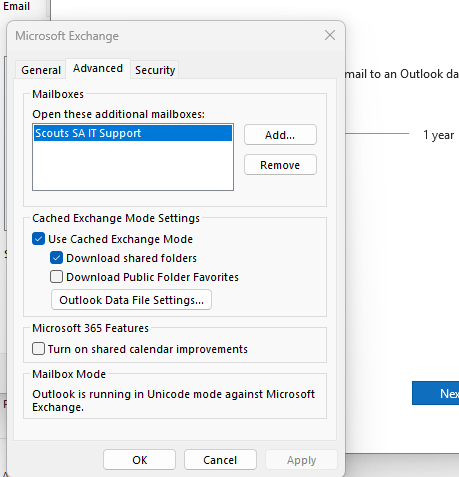Image resolution: width=459 pixels, height=477 pixels.
Task: Select Scouts SA IT Support mailbox entry
Action: 133,133
